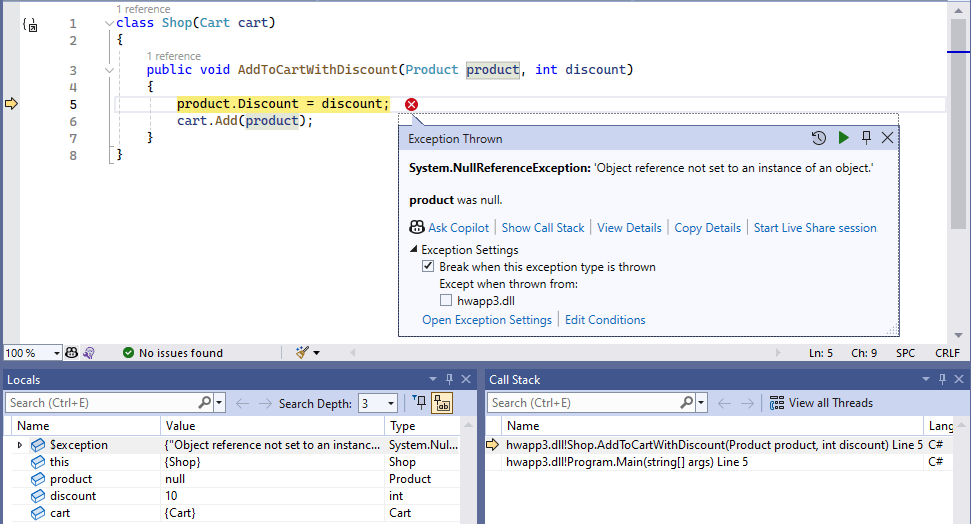
Task: Click Copy Details link
Action: pyautogui.click(x=707, y=228)
